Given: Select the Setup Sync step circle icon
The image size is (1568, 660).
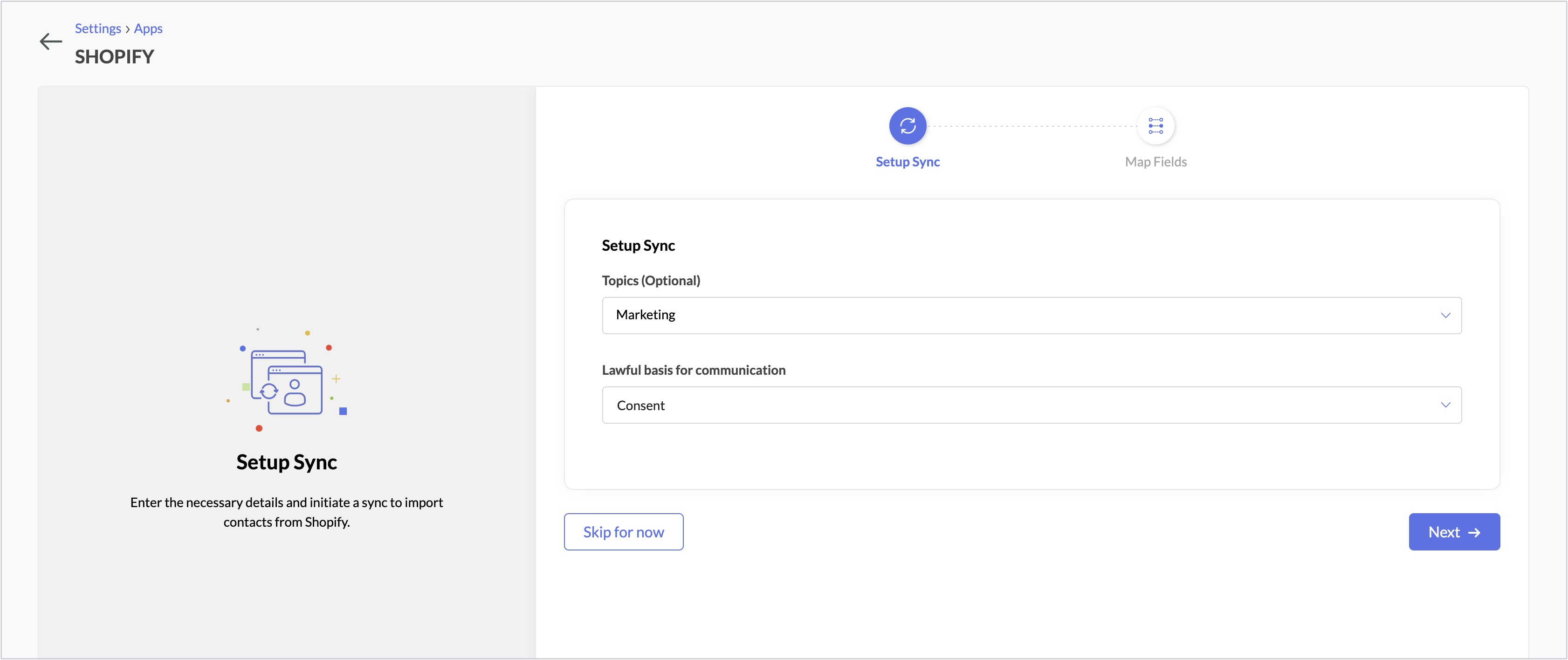Looking at the screenshot, I should [x=908, y=126].
